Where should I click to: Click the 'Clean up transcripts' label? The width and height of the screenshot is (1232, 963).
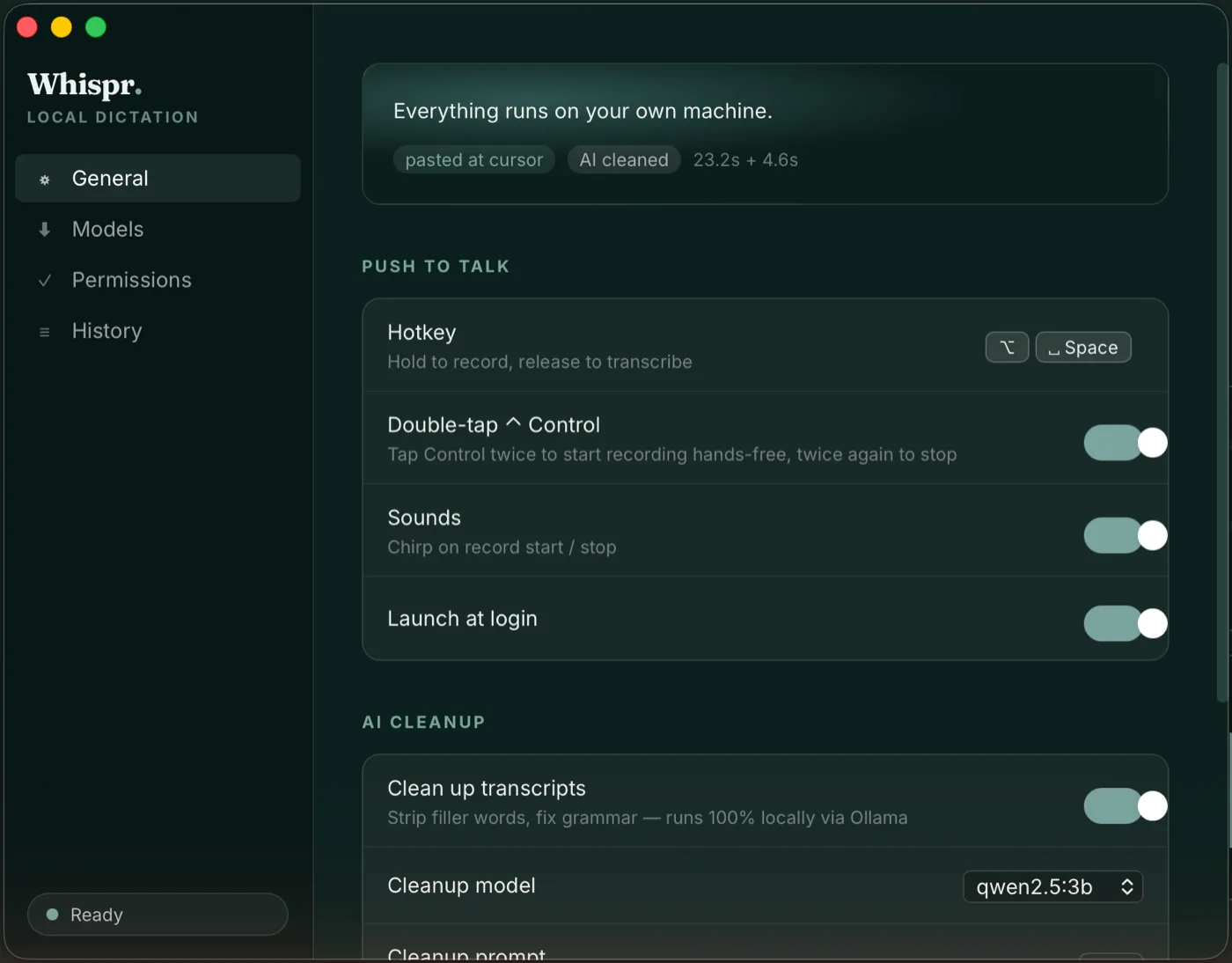click(x=487, y=789)
